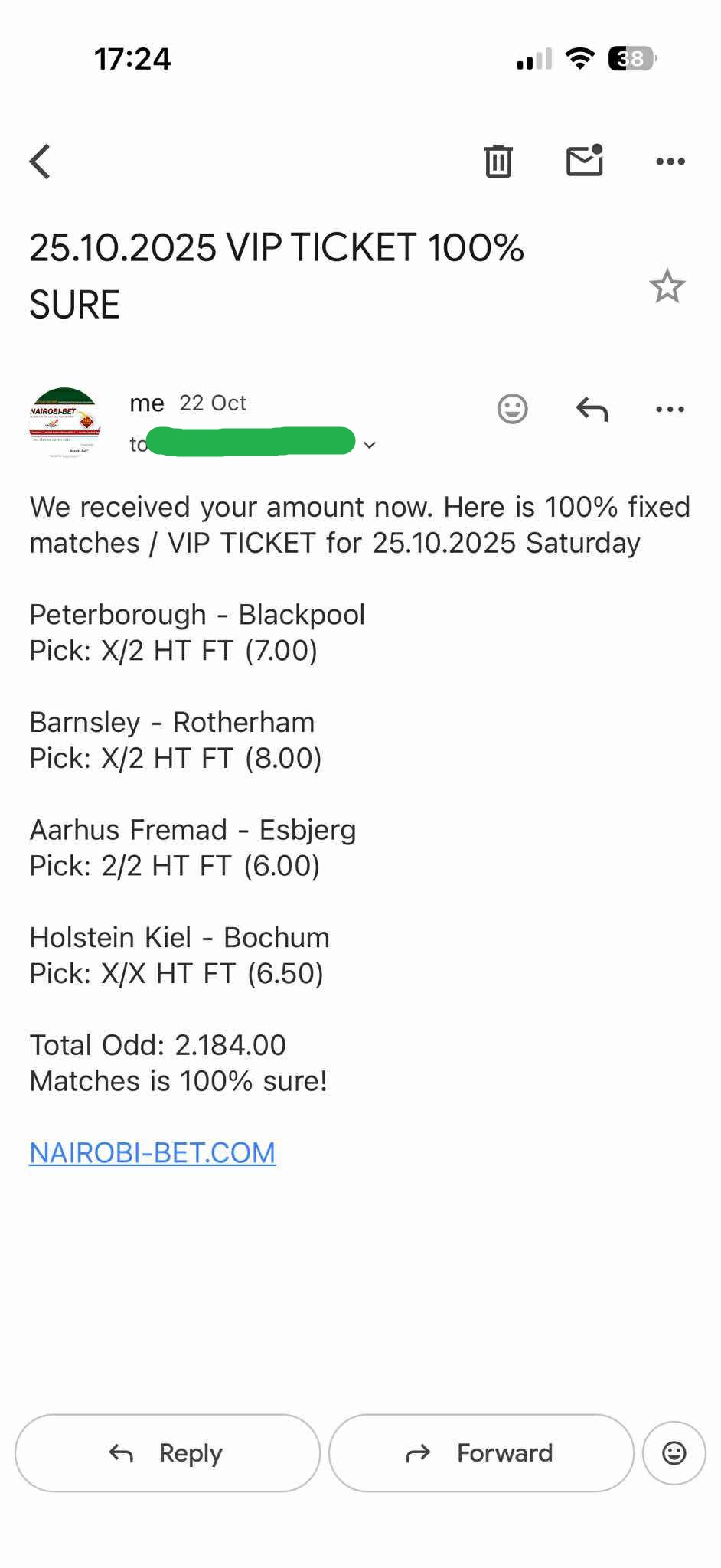The width and height of the screenshot is (721, 1568).
Task: Open the NAIROBI-BET.COM link
Action: (152, 1152)
